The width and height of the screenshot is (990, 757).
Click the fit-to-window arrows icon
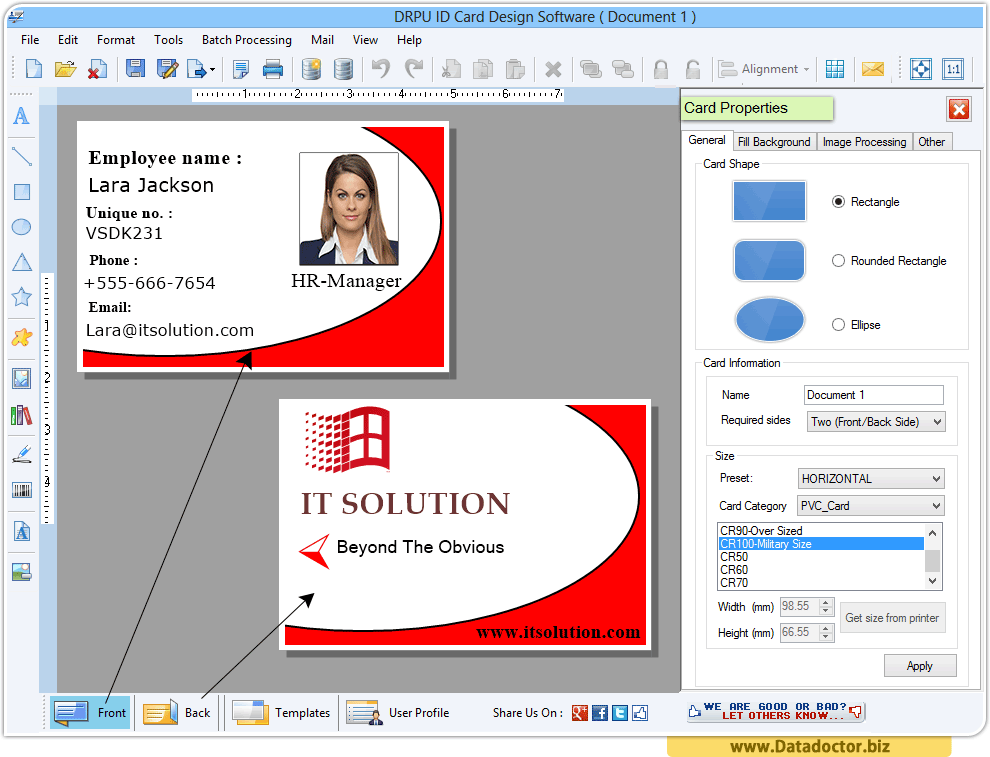pyautogui.click(x=921, y=69)
